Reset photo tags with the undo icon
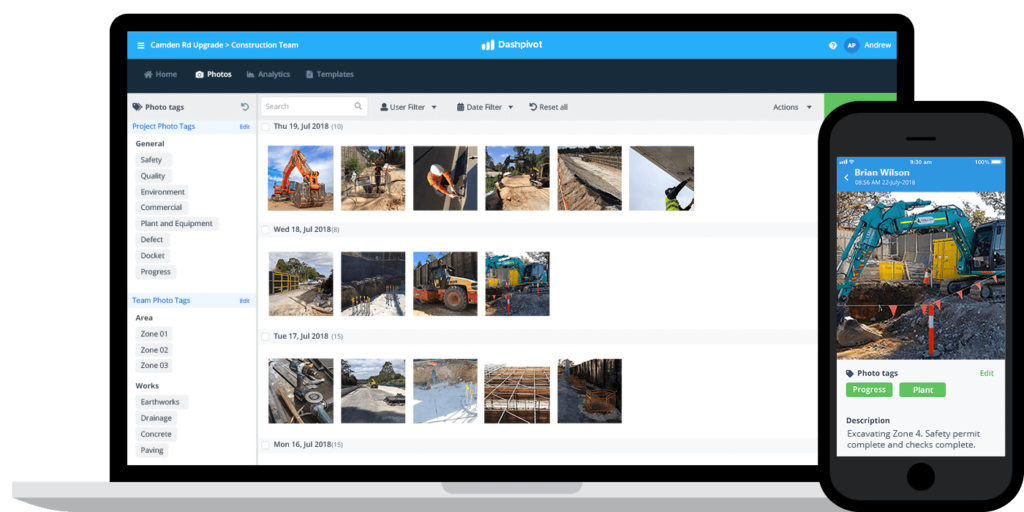This screenshot has width=1024, height=512. coord(245,107)
